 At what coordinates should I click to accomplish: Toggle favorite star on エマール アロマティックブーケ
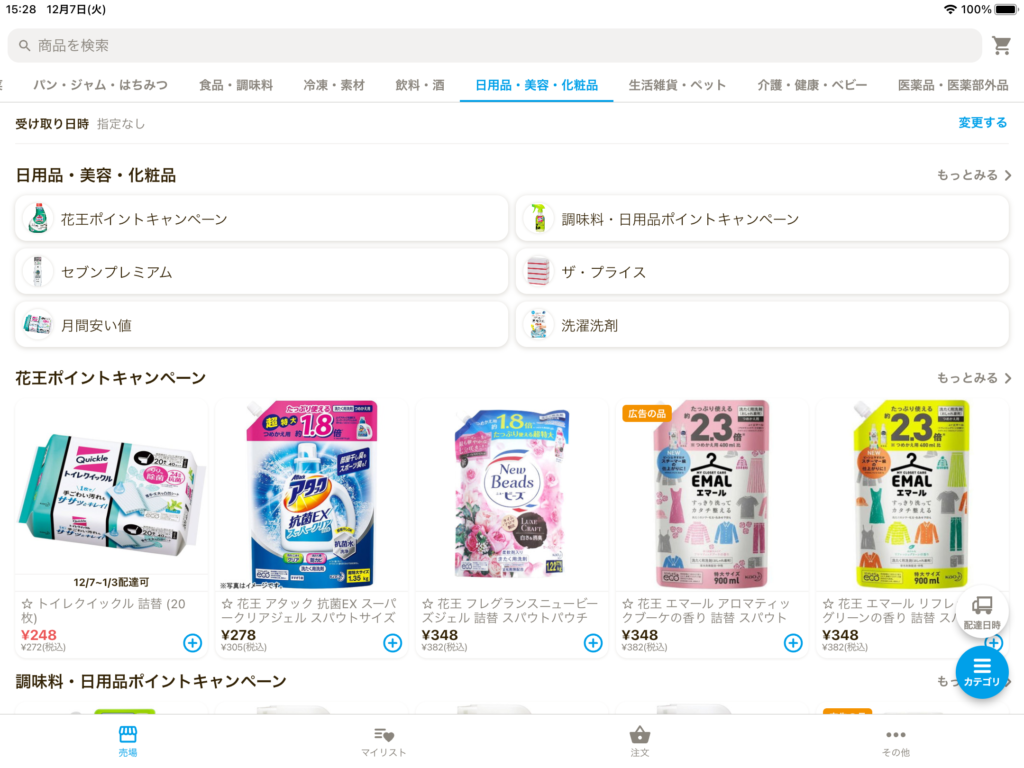628,604
